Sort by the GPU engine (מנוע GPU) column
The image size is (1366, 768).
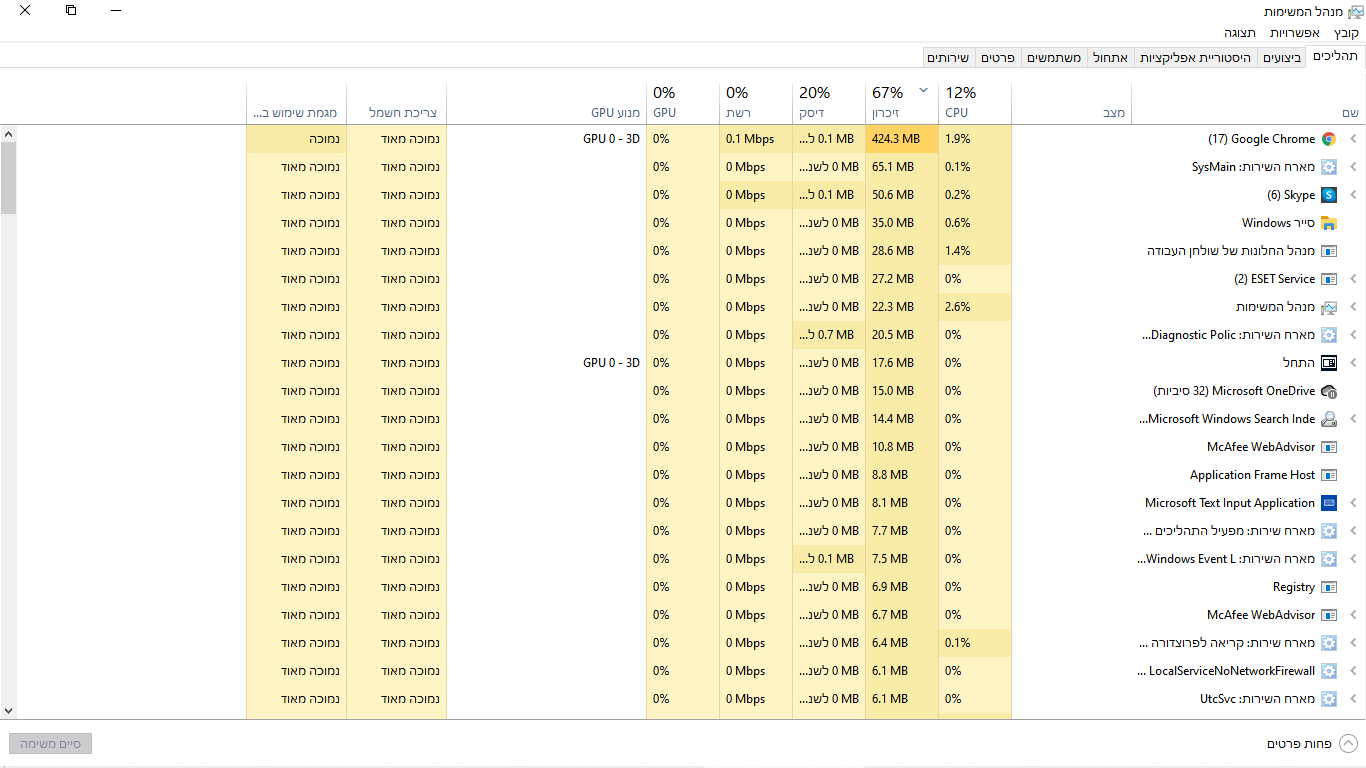coord(546,103)
